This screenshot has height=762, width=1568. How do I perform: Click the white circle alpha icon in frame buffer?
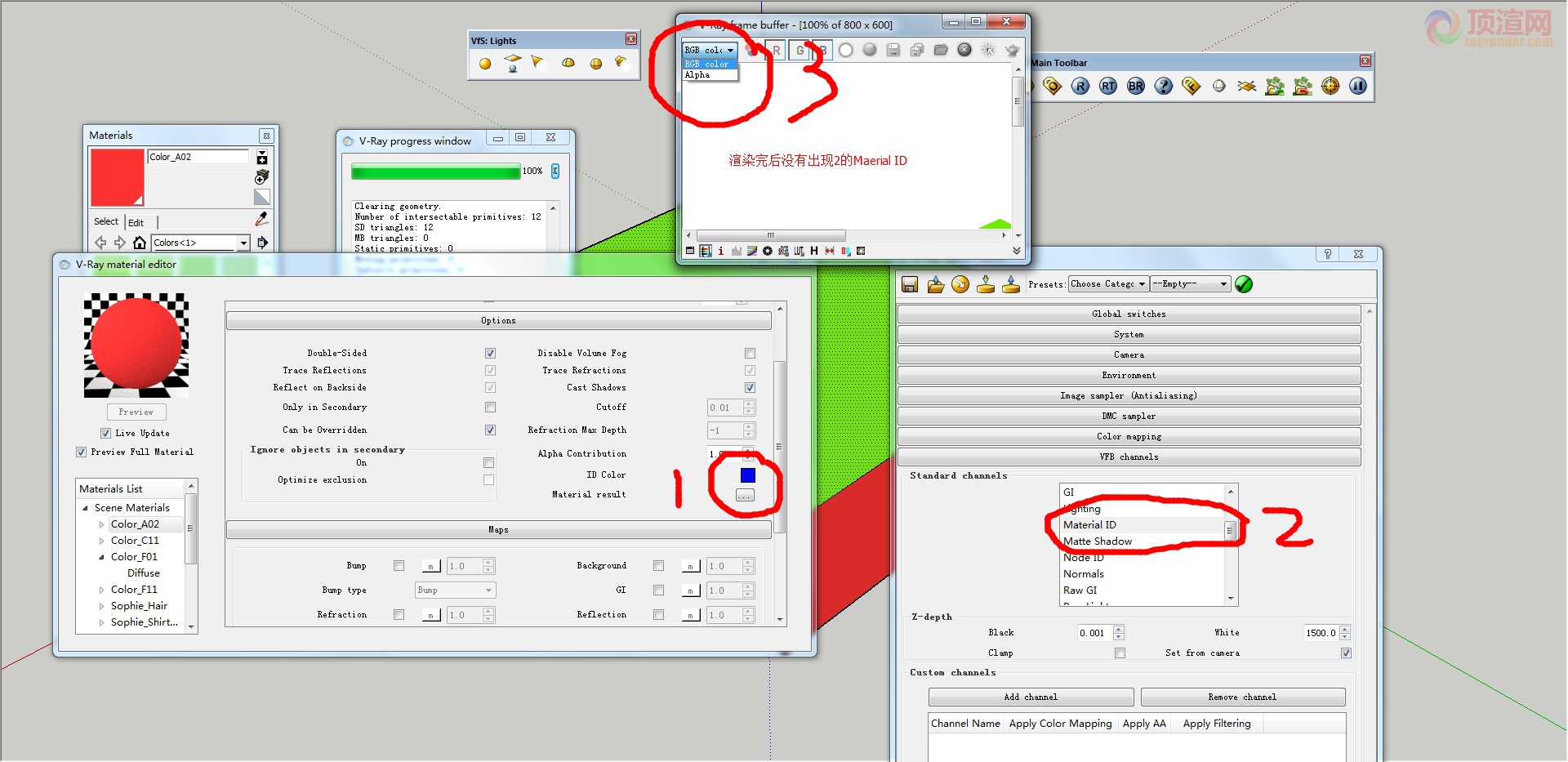846,50
